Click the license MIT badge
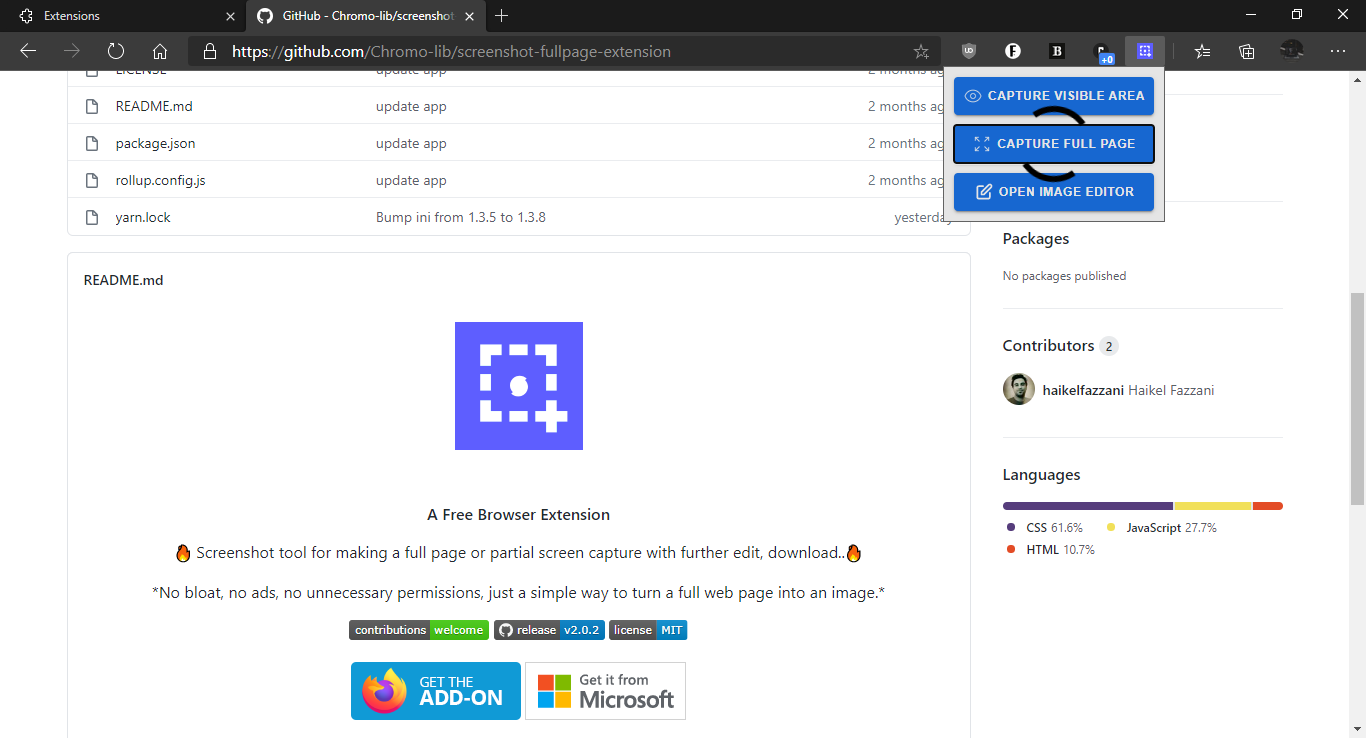Screen dimensions: 1366x738 point(648,630)
